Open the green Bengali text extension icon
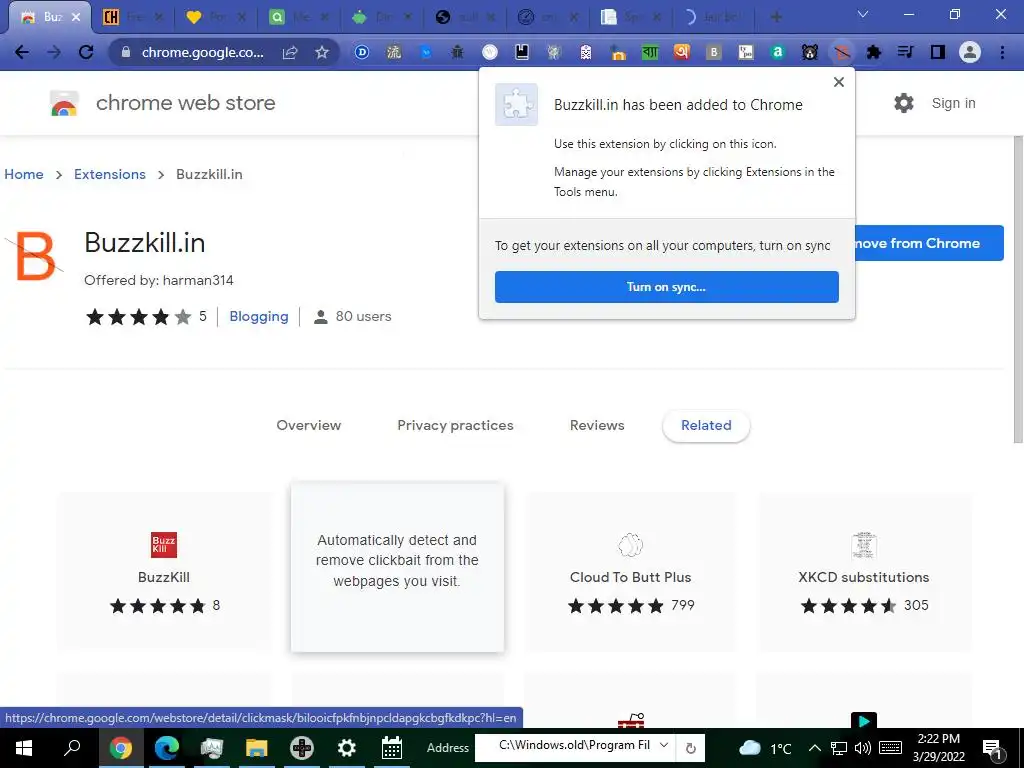The image size is (1024, 768). point(650,52)
